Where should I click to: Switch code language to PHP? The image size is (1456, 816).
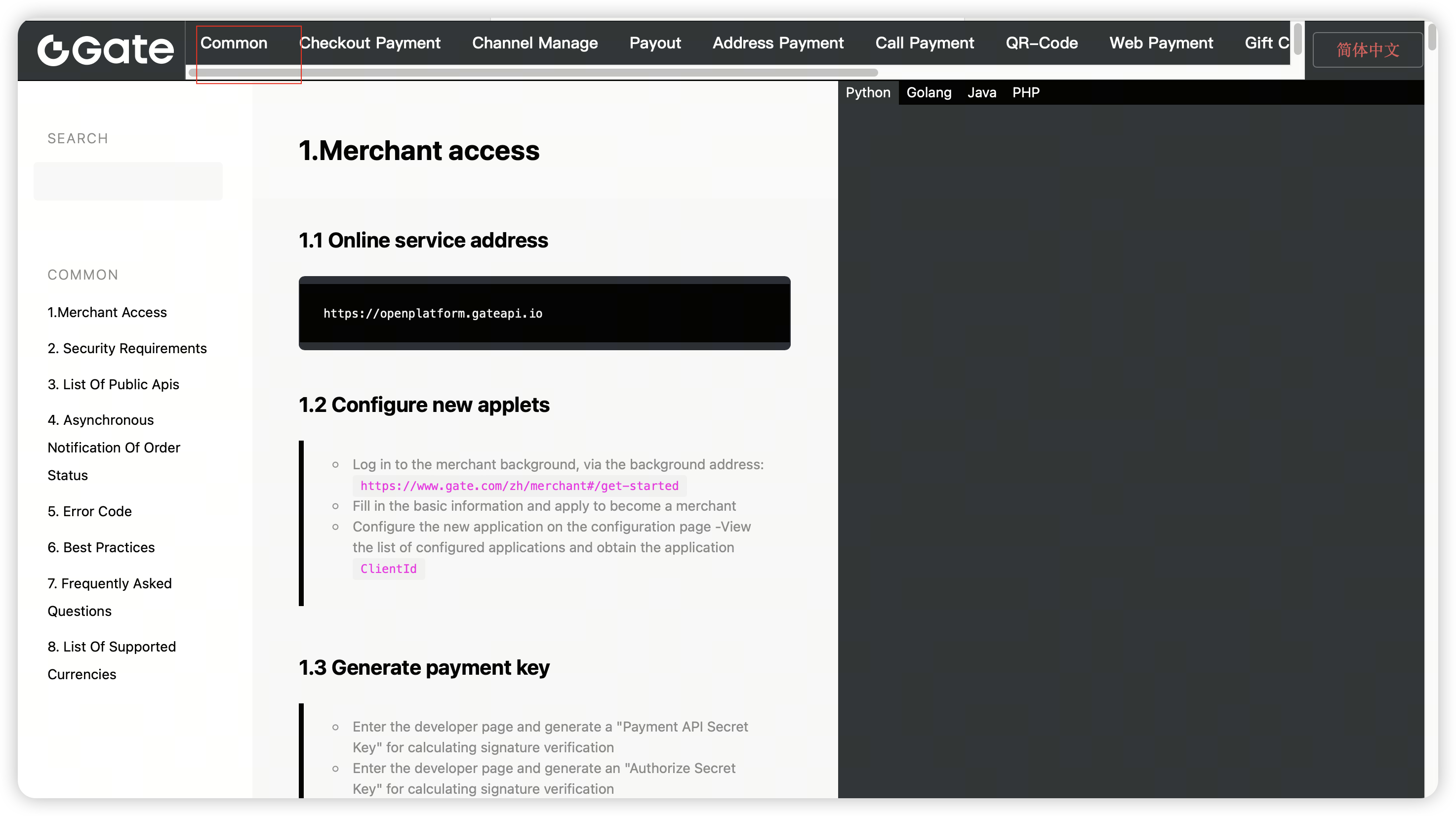[x=1025, y=92]
